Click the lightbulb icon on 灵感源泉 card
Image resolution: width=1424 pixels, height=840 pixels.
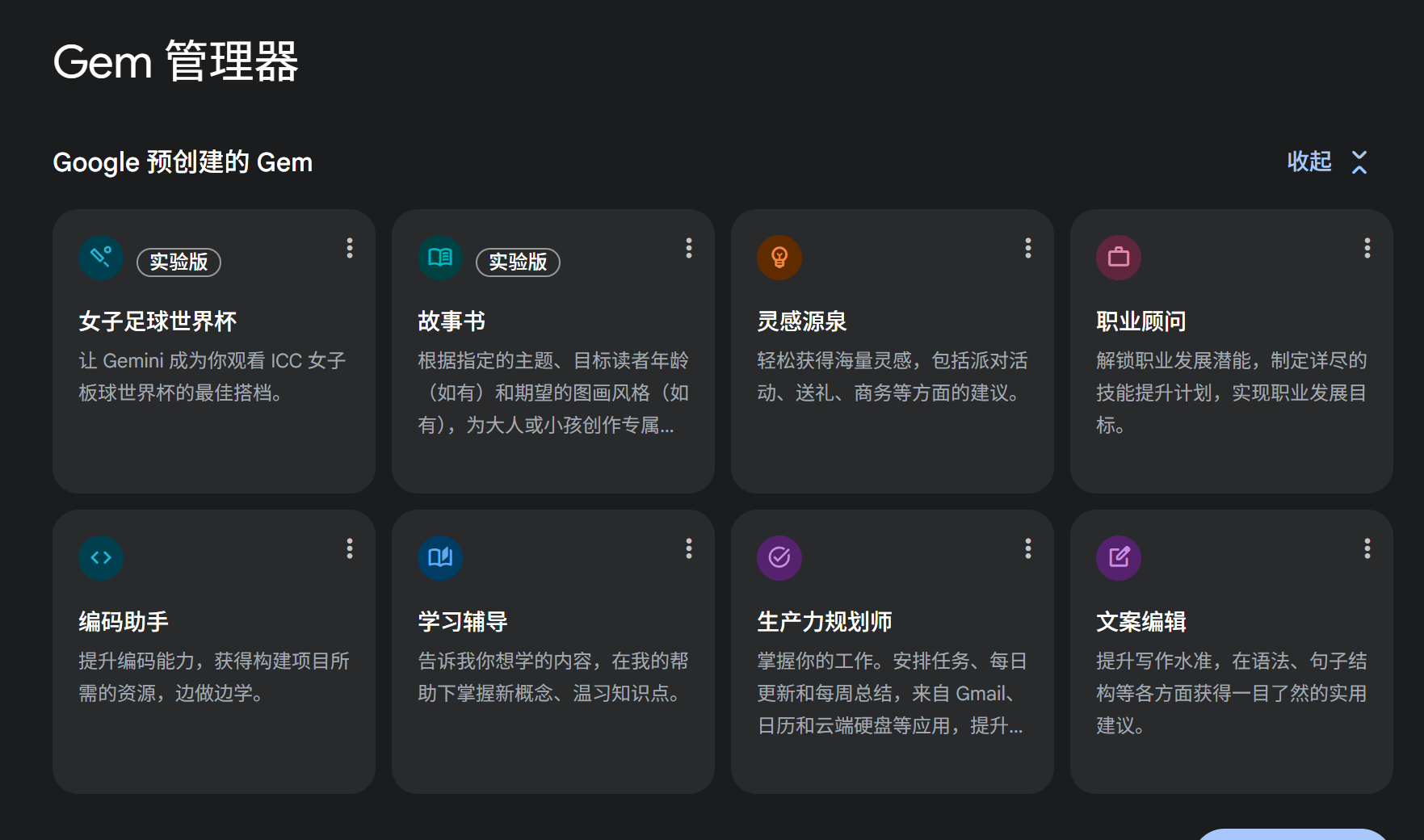[x=779, y=258]
